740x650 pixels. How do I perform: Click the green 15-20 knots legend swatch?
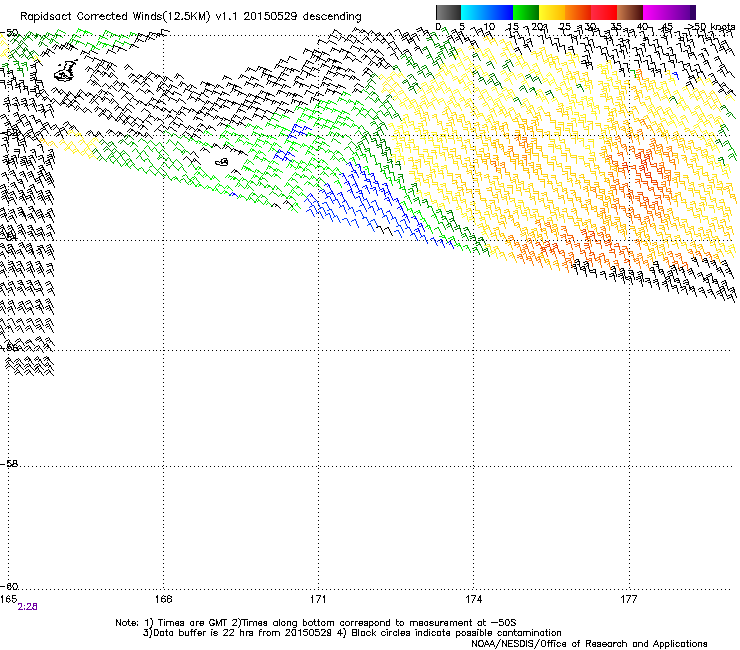(526, 12)
